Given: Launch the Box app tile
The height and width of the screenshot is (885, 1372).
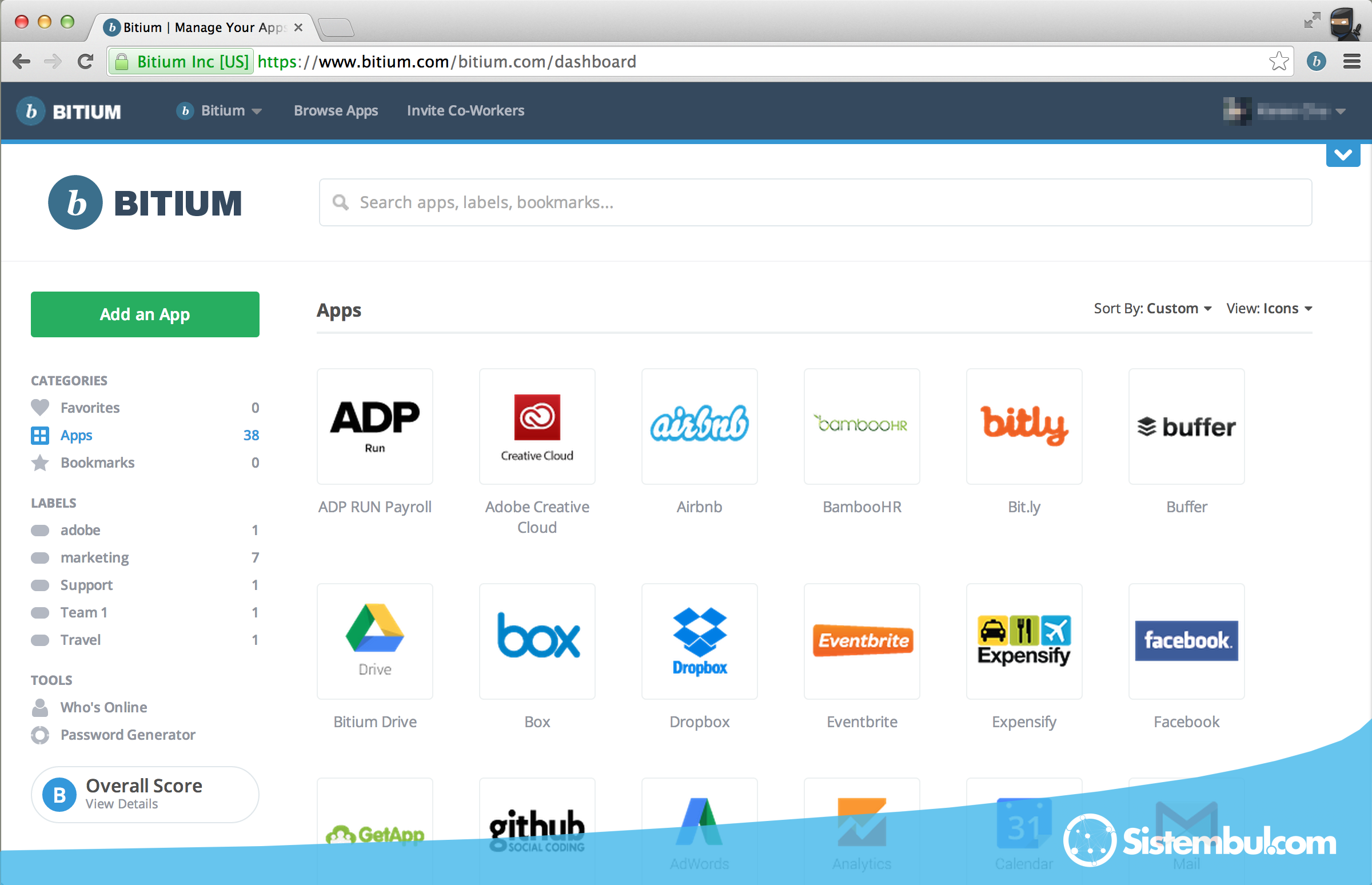Looking at the screenshot, I should coord(537,641).
